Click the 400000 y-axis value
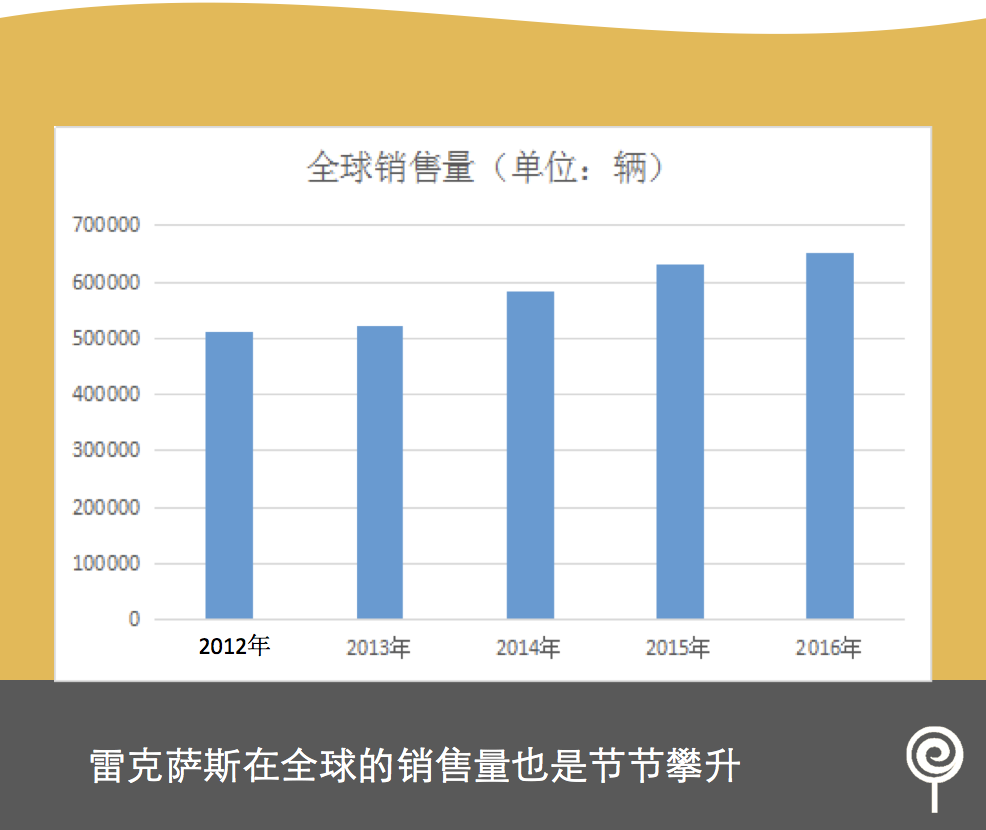 (106, 394)
